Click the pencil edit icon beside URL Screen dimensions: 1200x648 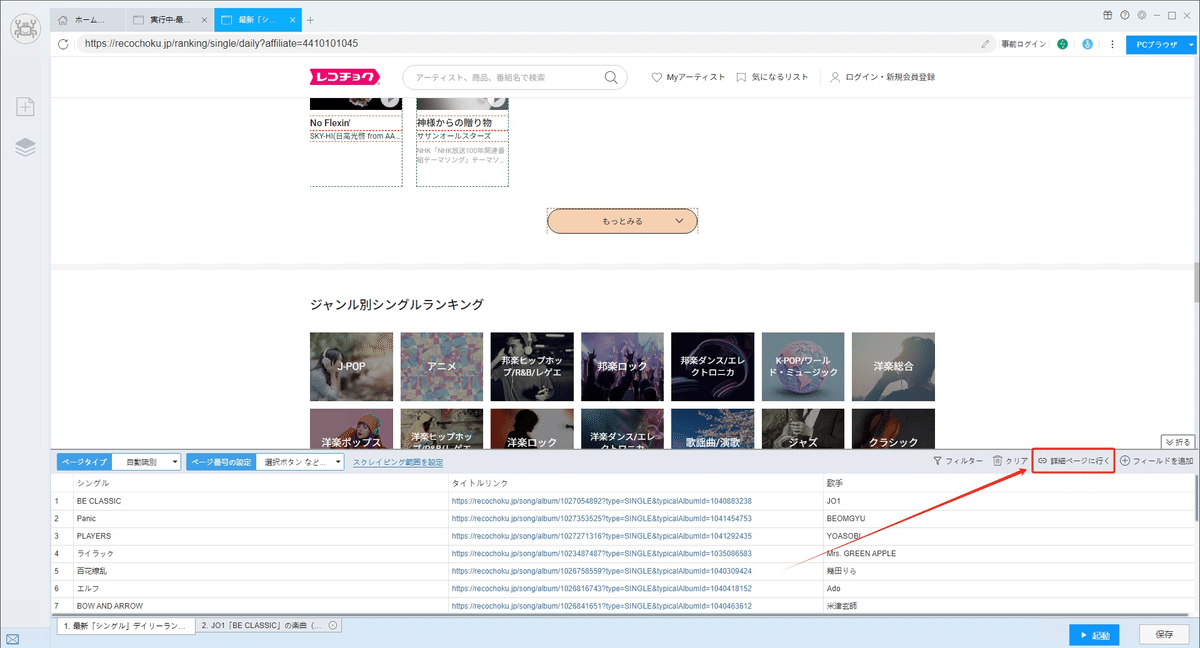(x=986, y=44)
